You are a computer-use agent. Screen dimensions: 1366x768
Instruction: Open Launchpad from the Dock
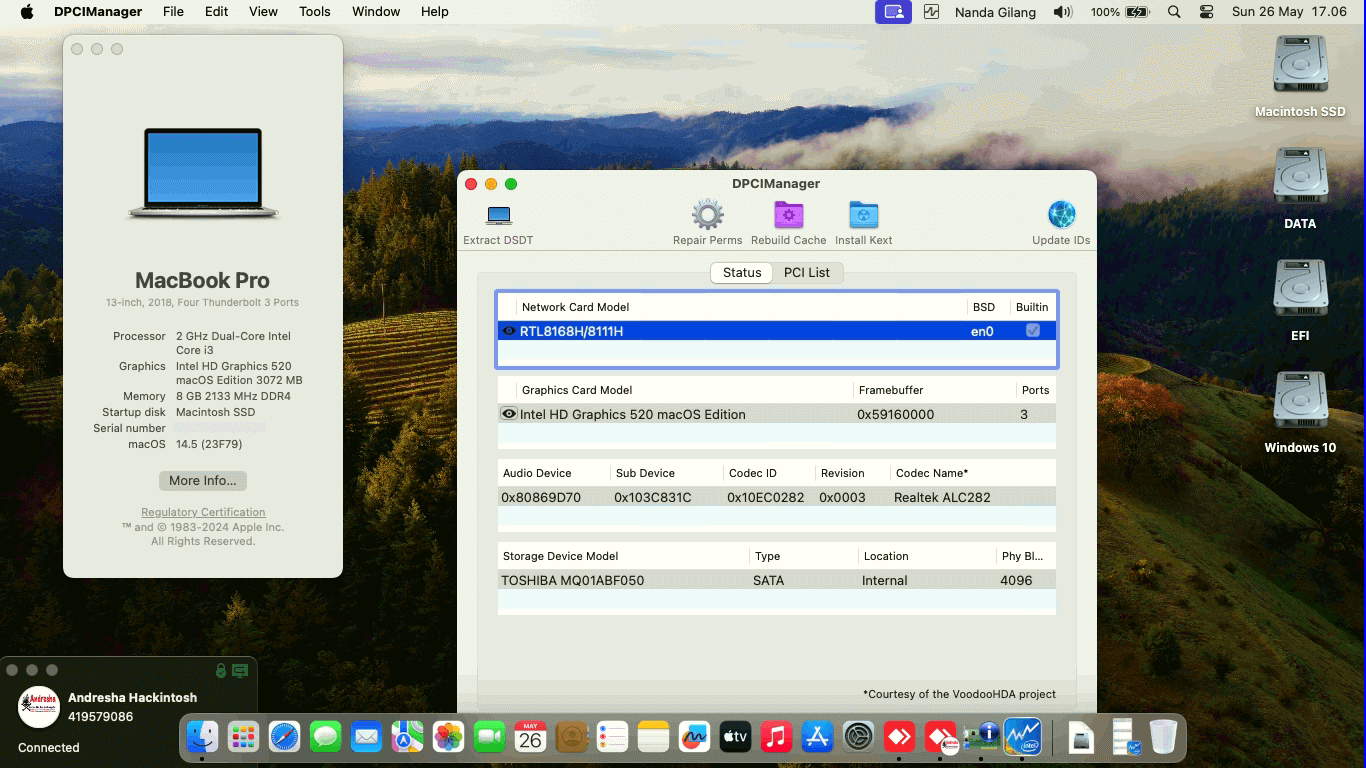point(243,738)
